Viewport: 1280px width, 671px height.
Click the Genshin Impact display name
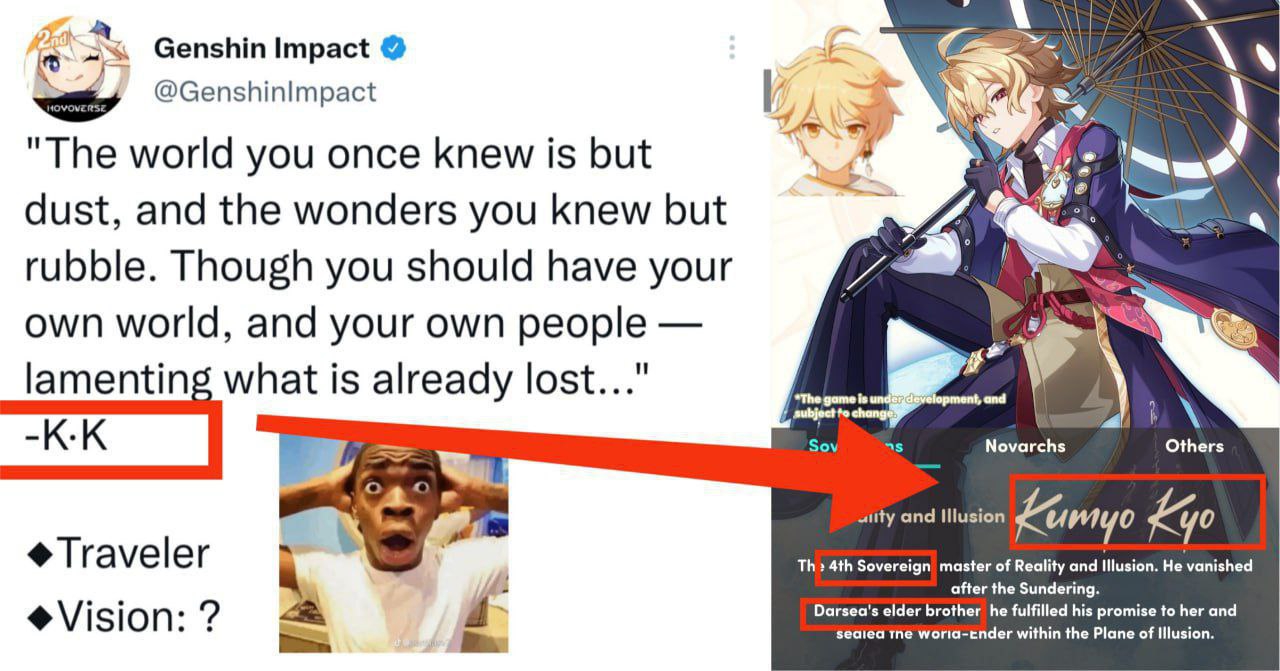click(261, 48)
